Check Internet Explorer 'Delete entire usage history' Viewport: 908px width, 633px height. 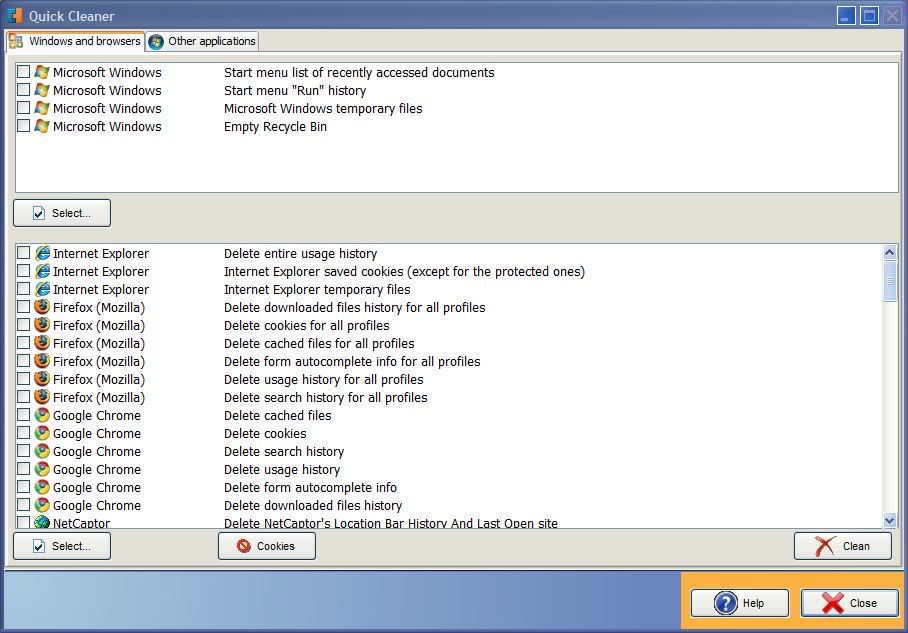point(23,253)
